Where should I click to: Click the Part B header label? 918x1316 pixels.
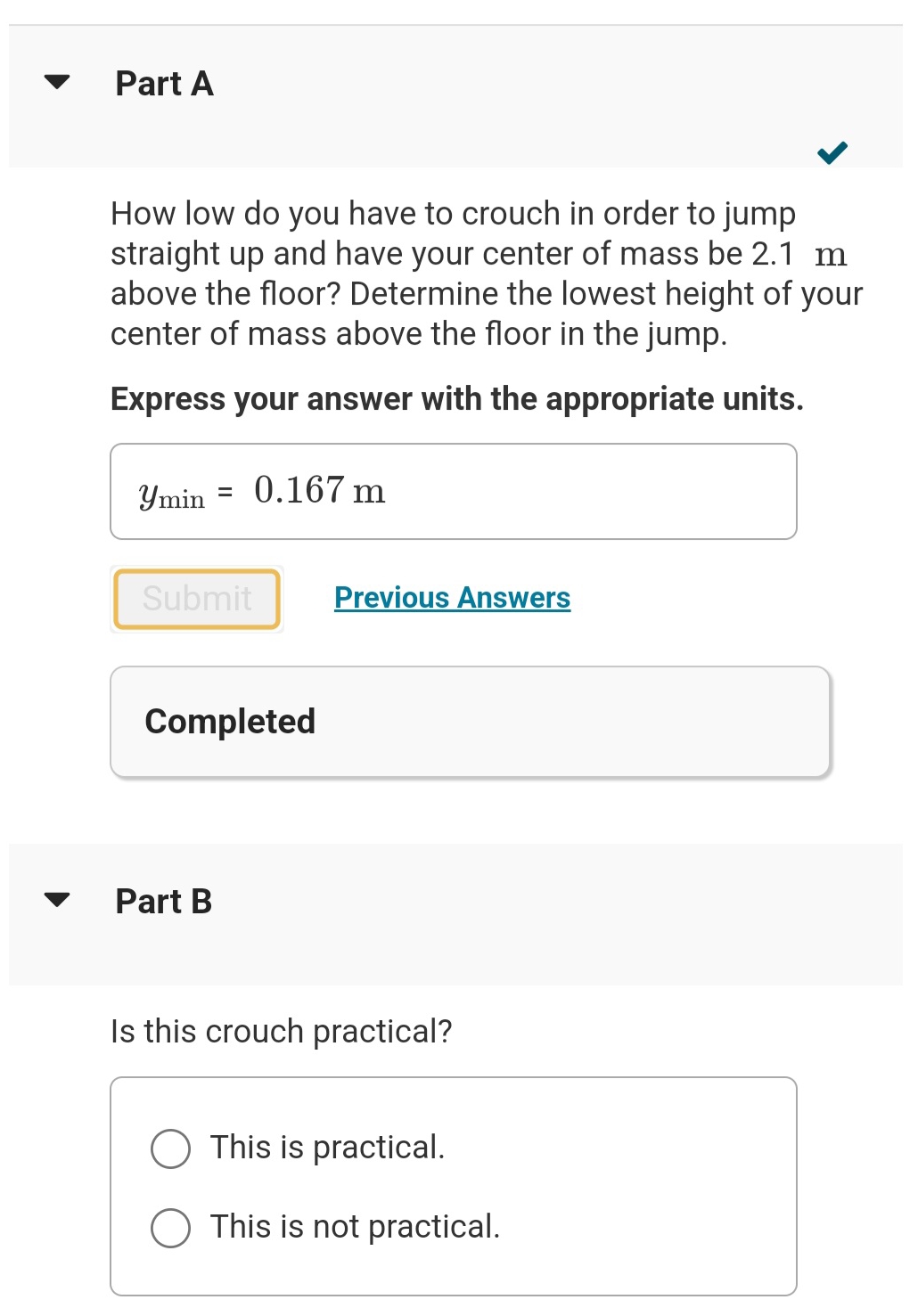(x=163, y=901)
